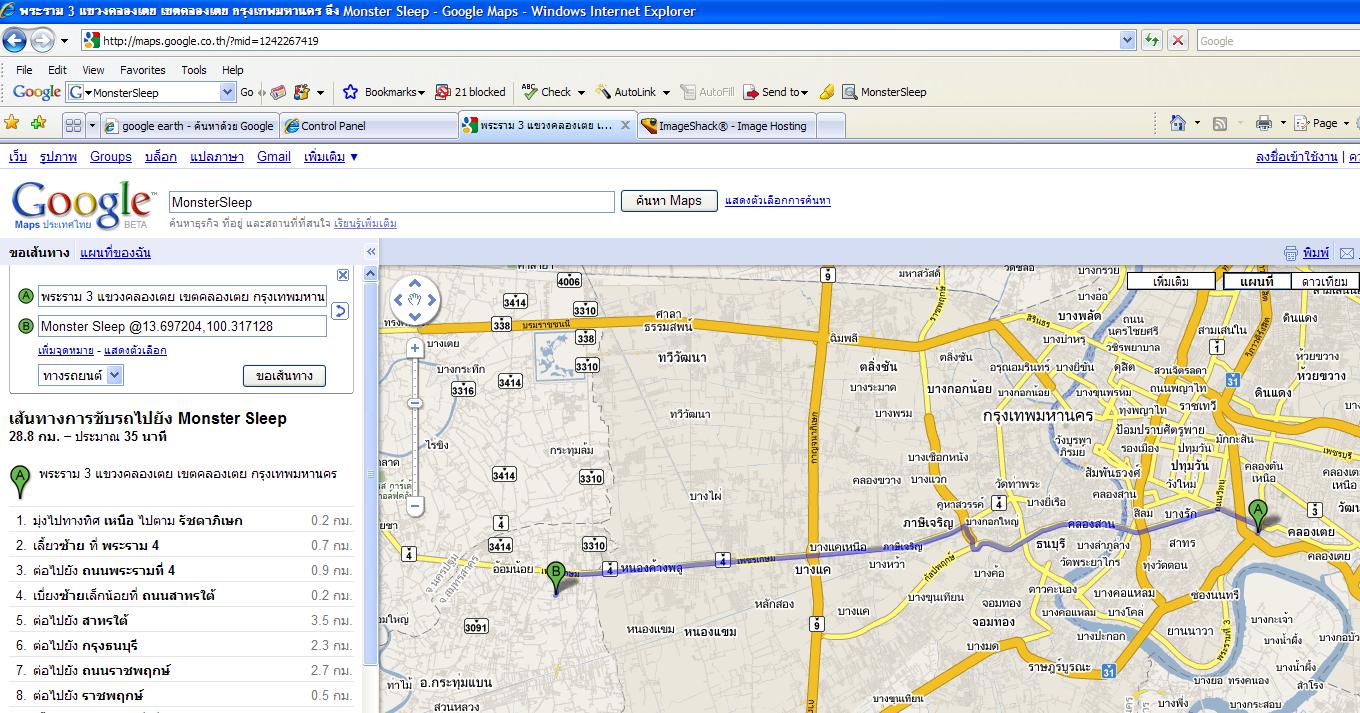Viewport: 1360px width, 713px height.
Task: Click the zoom in plus on map
Action: point(415,348)
